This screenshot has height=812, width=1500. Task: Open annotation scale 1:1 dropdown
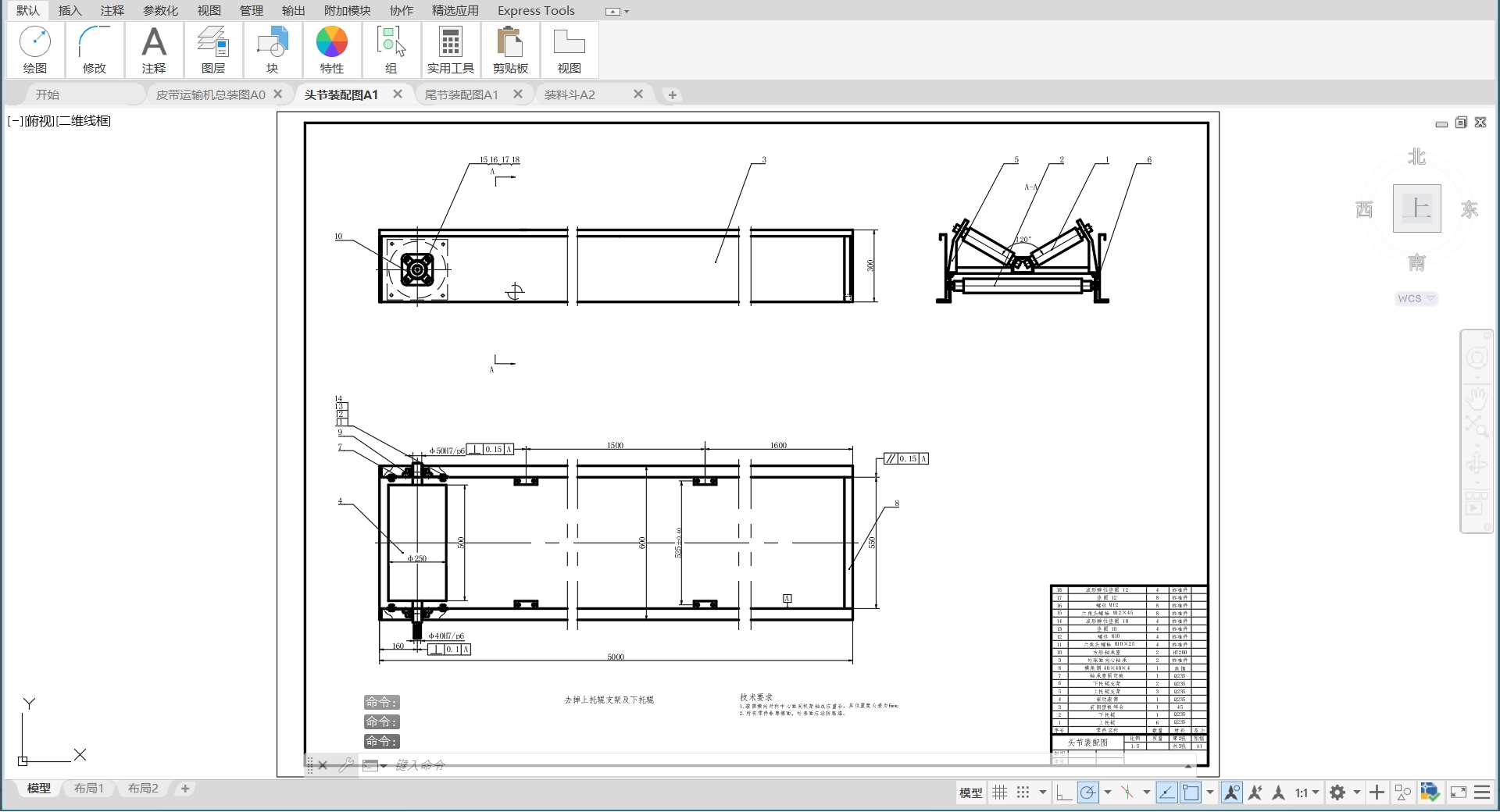coord(1307,792)
